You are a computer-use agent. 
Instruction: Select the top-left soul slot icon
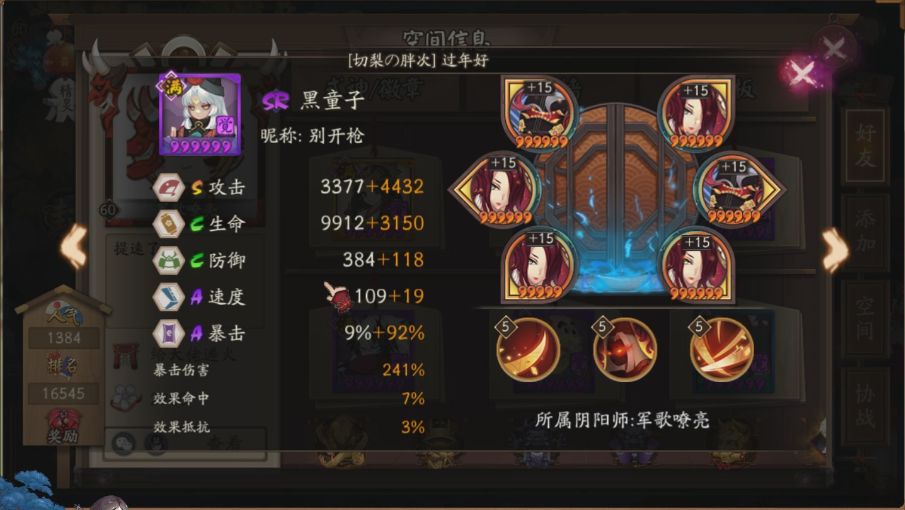538,113
